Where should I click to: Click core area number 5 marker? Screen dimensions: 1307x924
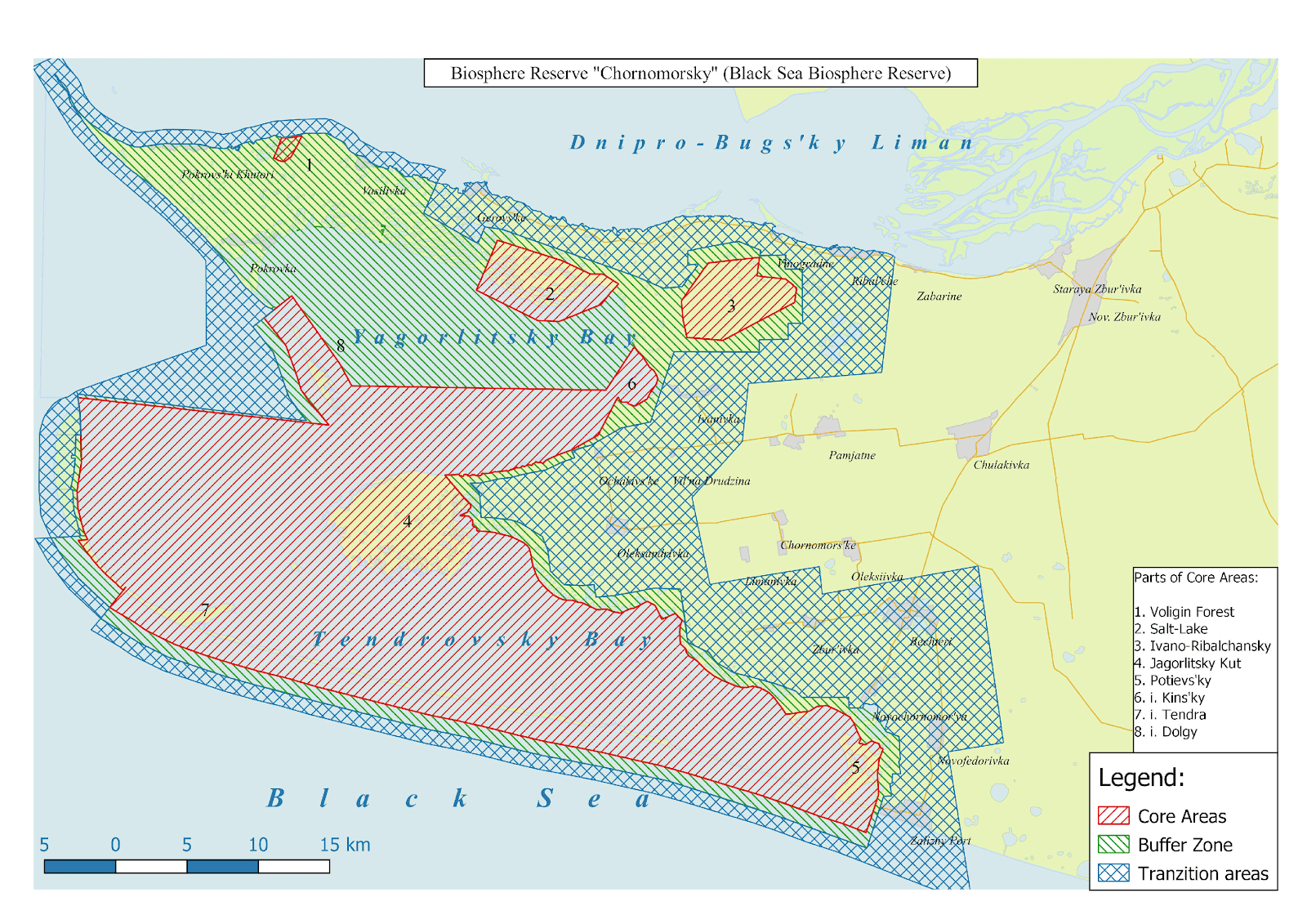855,767
